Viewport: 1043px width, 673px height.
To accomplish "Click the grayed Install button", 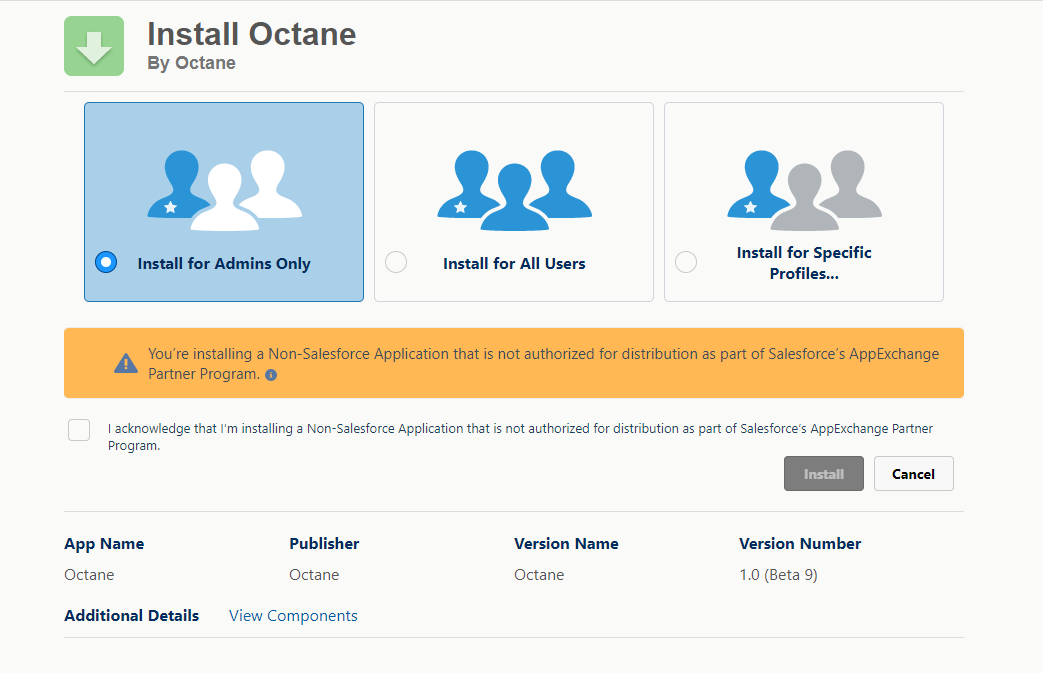I will [823, 473].
